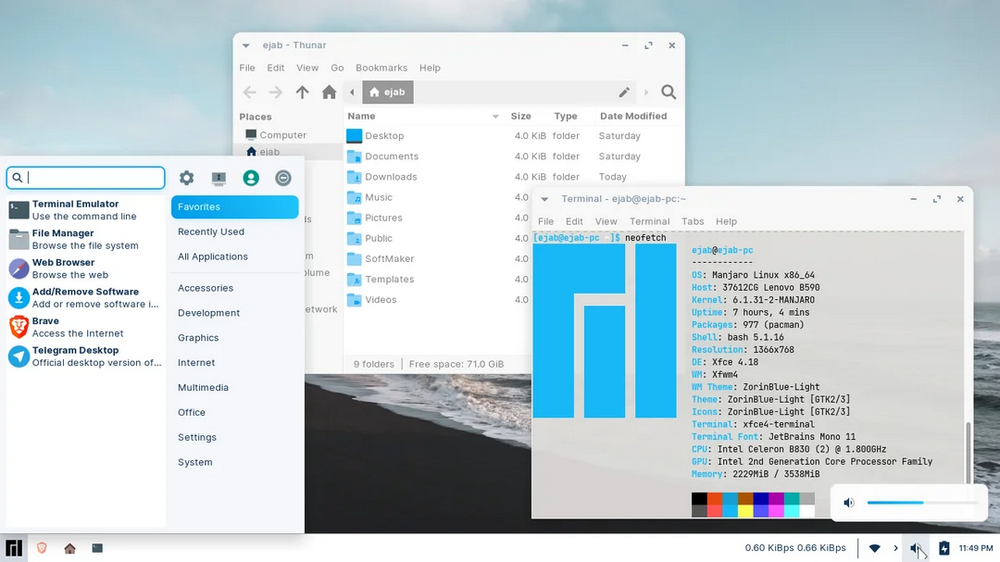The width and height of the screenshot is (1000, 562).
Task: Select the All Applications category
Action: click(212, 257)
